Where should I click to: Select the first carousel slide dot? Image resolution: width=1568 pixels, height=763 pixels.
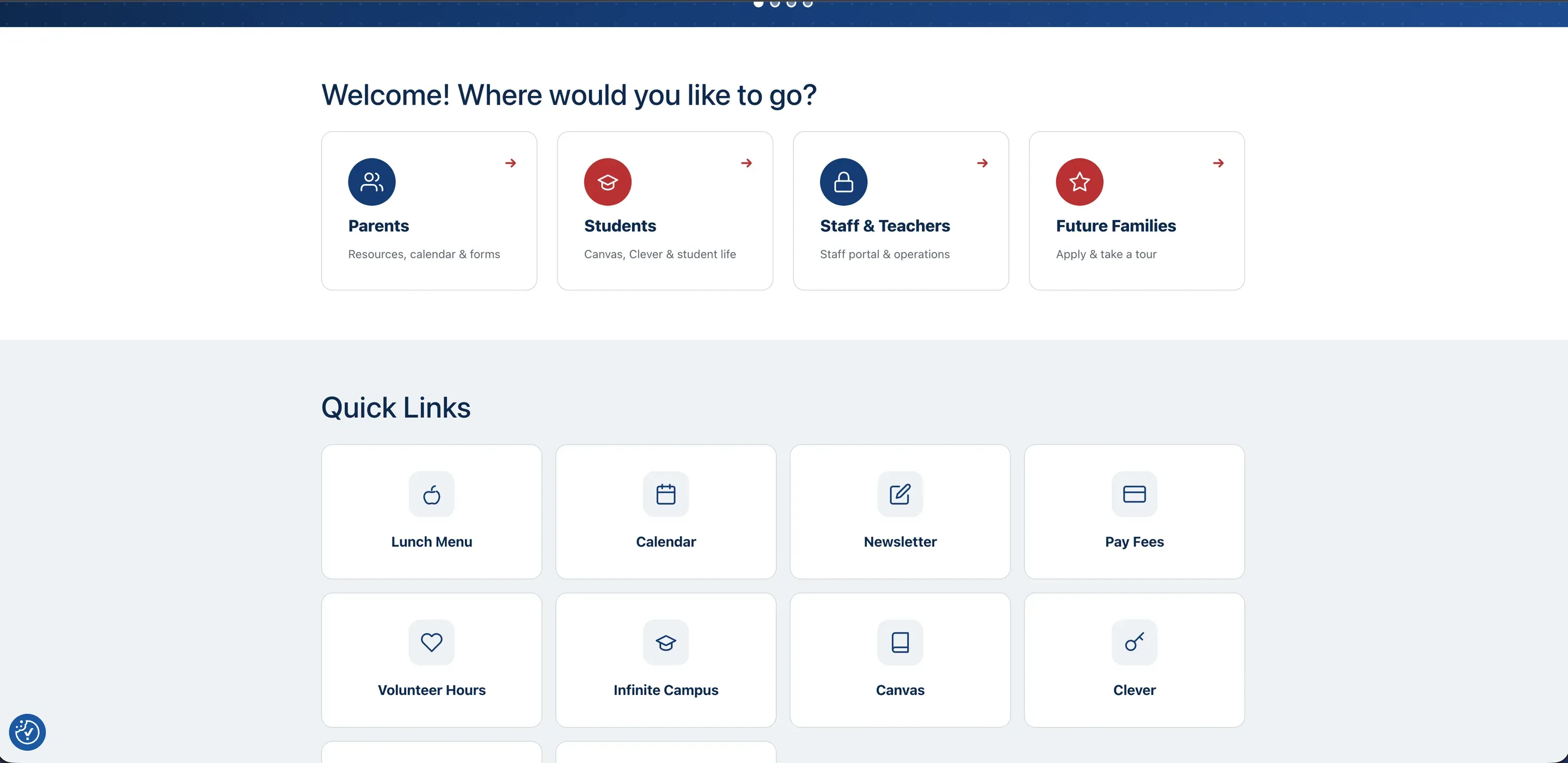click(x=758, y=3)
